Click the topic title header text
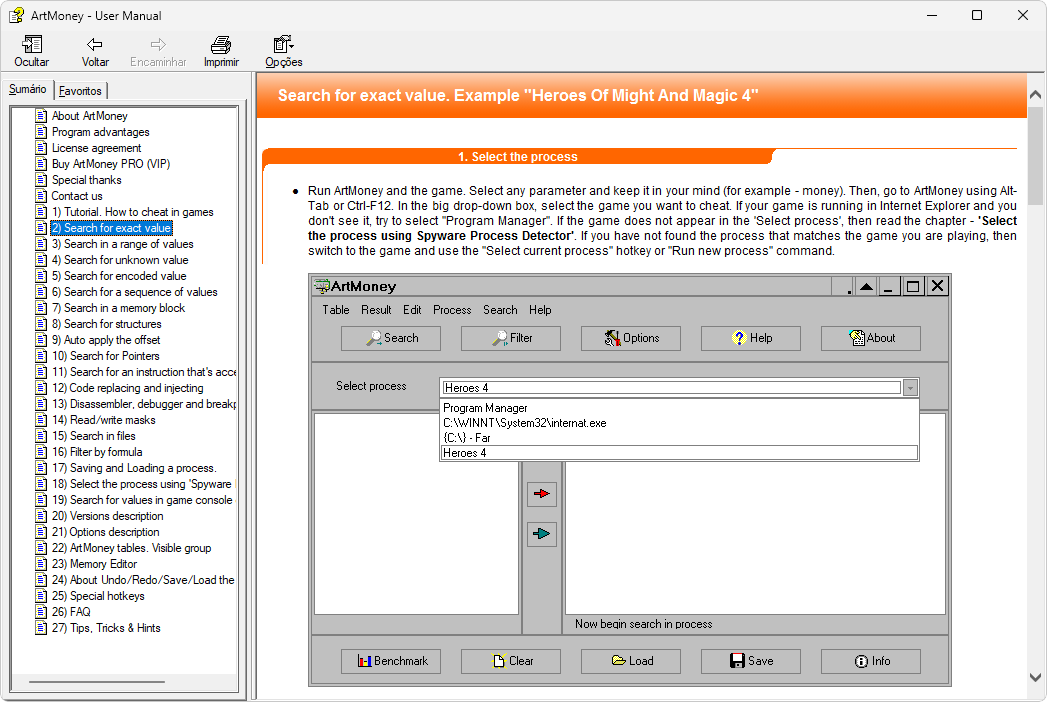This screenshot has height=702, width=1047. point(518,96)
